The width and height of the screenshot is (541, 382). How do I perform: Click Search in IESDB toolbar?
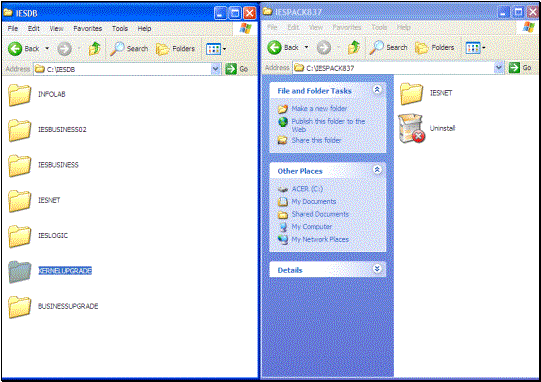click(129, 49)
